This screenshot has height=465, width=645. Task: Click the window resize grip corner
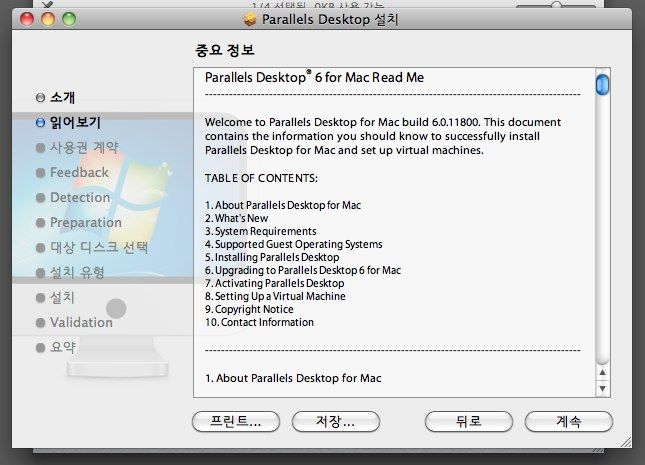coord(626,442)
